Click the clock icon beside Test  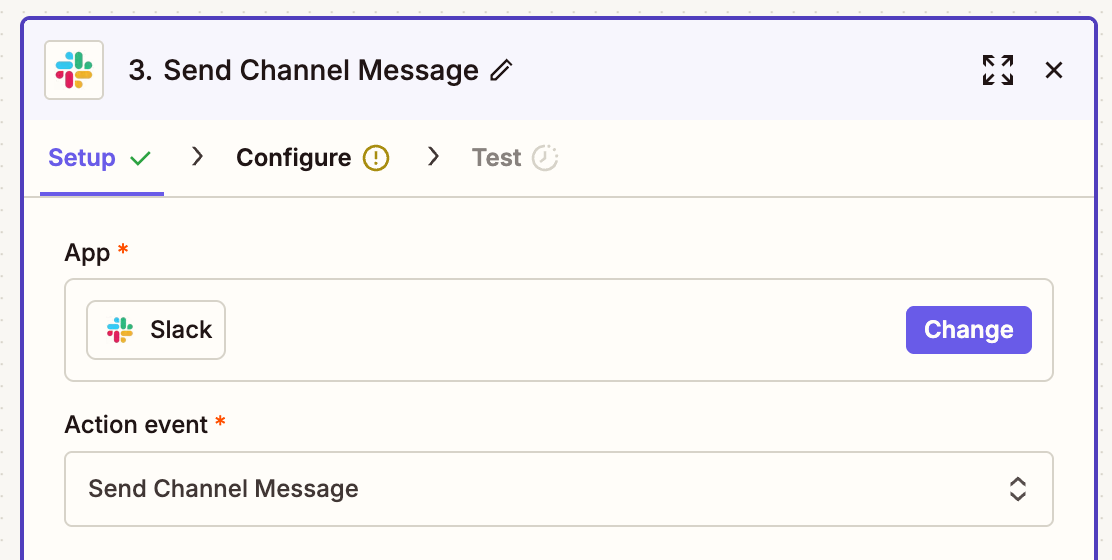pyautogui.click(x=545, y=158)
